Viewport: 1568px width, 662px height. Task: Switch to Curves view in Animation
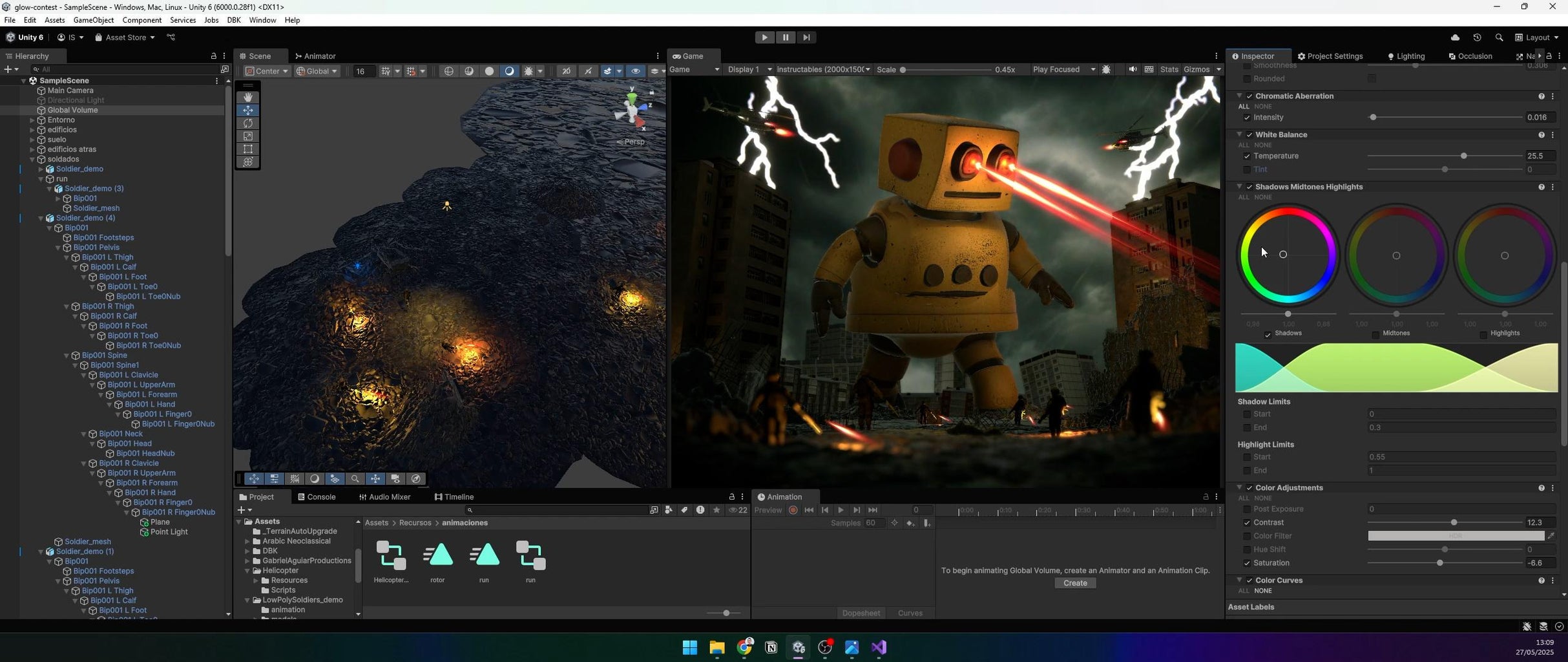(910, 614)
